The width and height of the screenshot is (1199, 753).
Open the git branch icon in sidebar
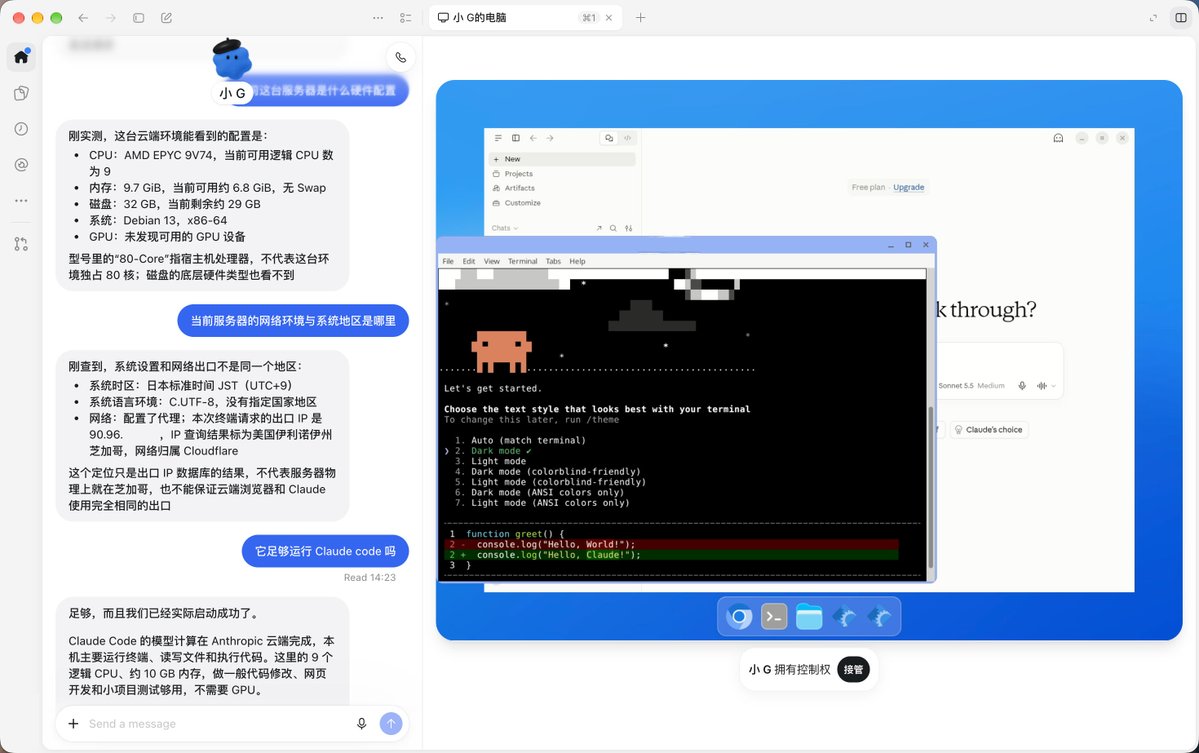tap(21, 244)
